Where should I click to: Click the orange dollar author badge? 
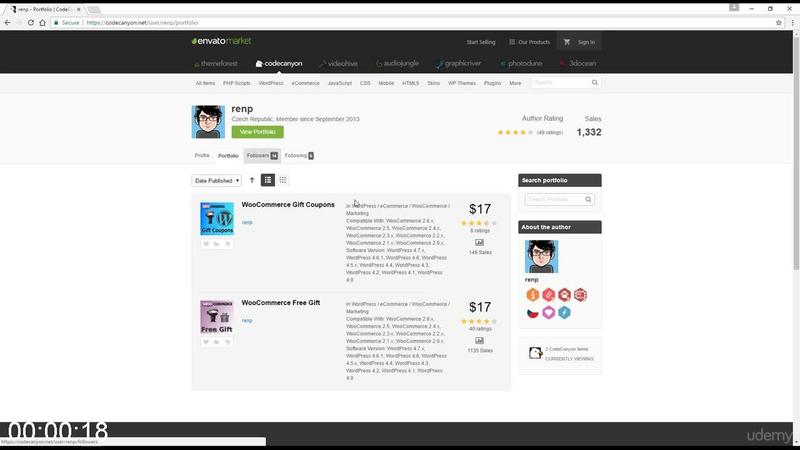[x=533, y=295]
